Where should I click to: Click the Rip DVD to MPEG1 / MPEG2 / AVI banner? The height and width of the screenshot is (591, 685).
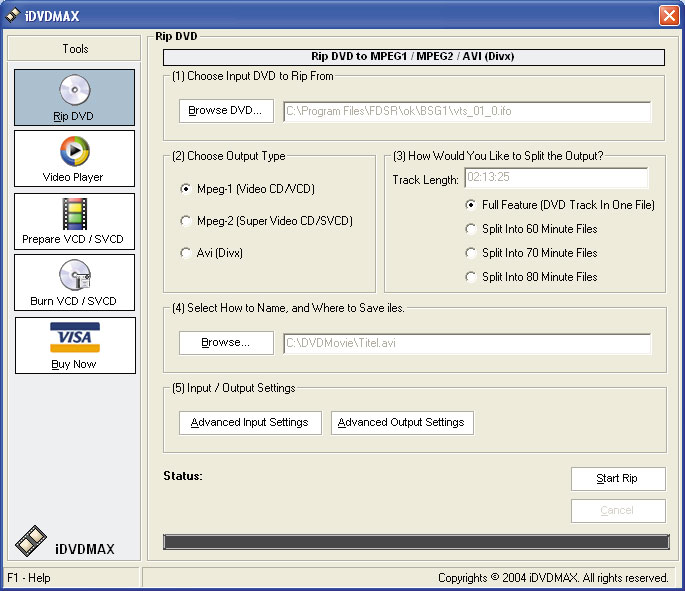pyautogui.click(x=414, y=57)
